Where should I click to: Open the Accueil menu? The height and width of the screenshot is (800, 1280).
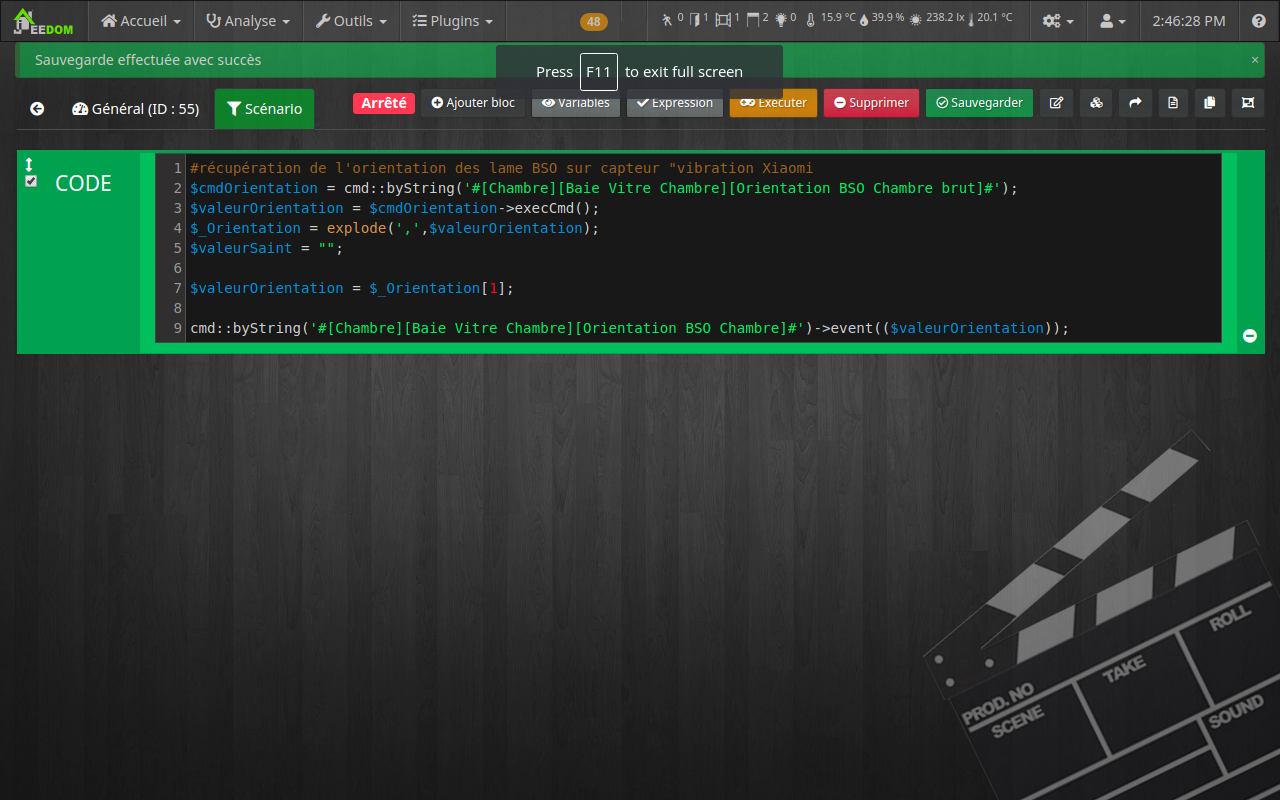(141, 21)
